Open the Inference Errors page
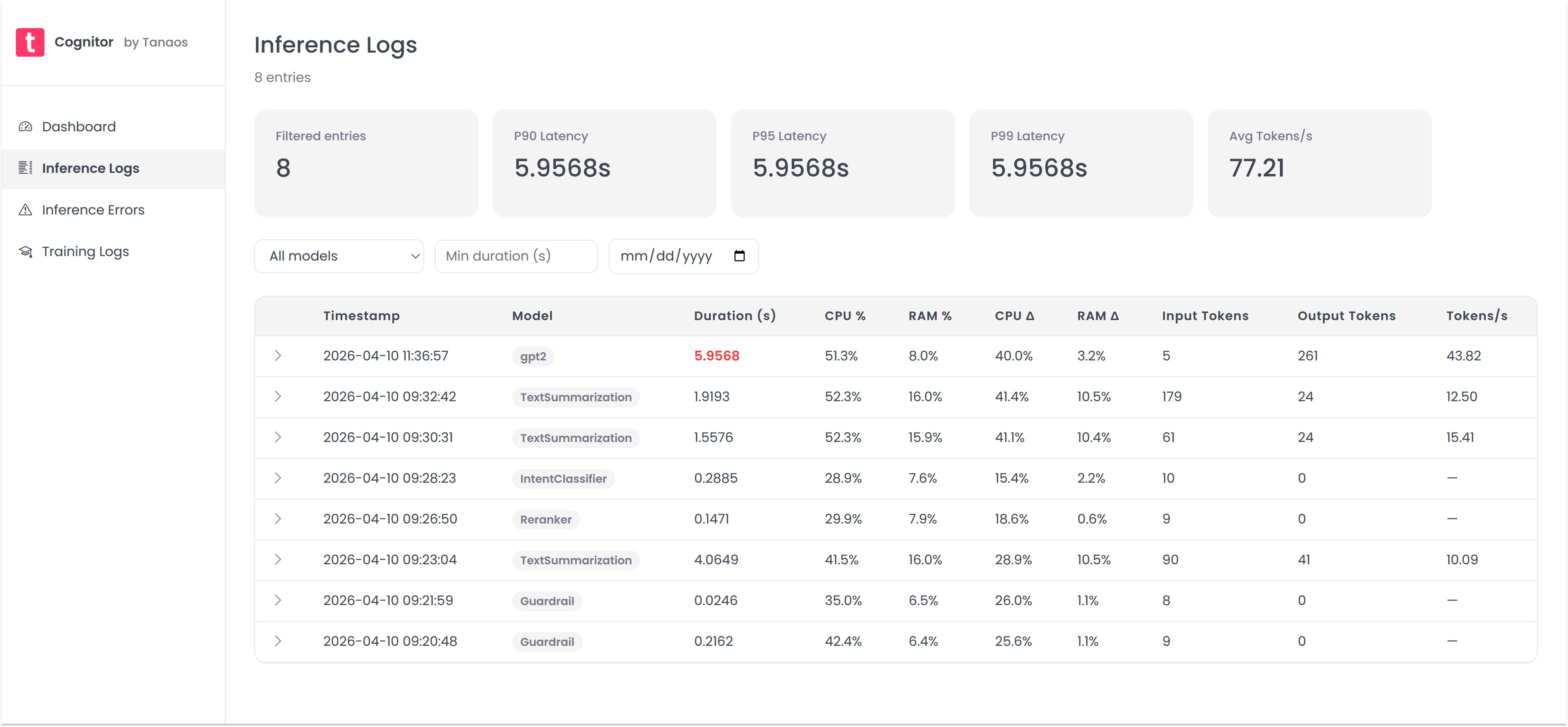 click(93, 210)
